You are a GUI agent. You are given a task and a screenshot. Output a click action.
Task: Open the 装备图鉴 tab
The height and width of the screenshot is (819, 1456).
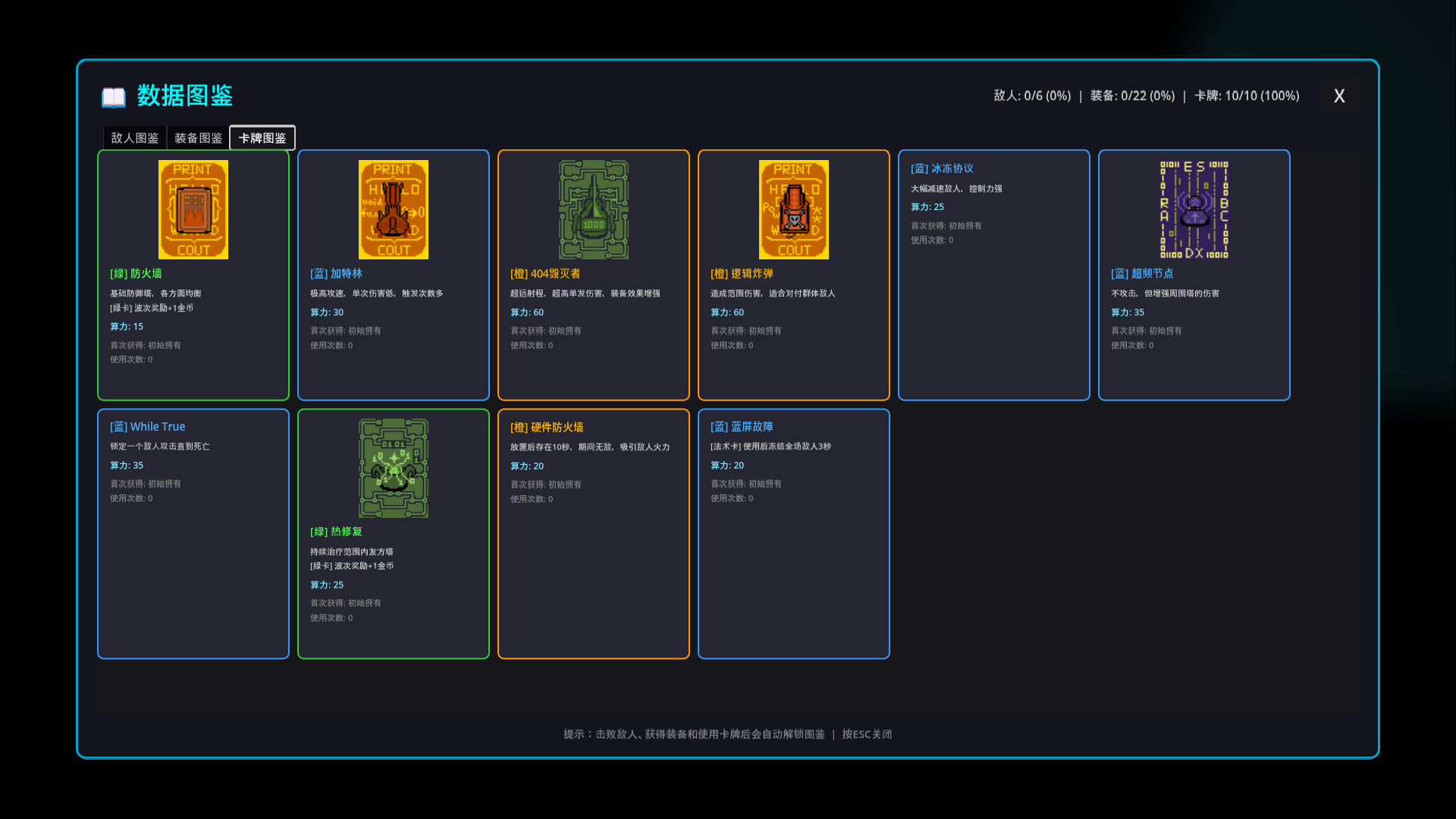(198, 137)
